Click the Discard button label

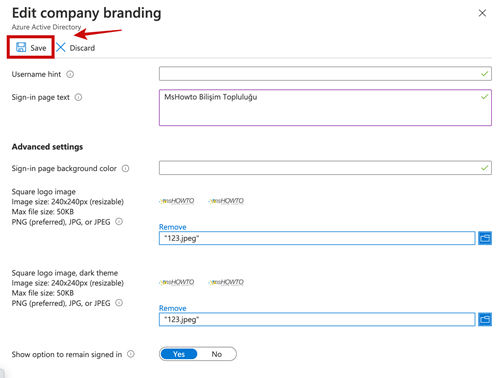[82, 48]
